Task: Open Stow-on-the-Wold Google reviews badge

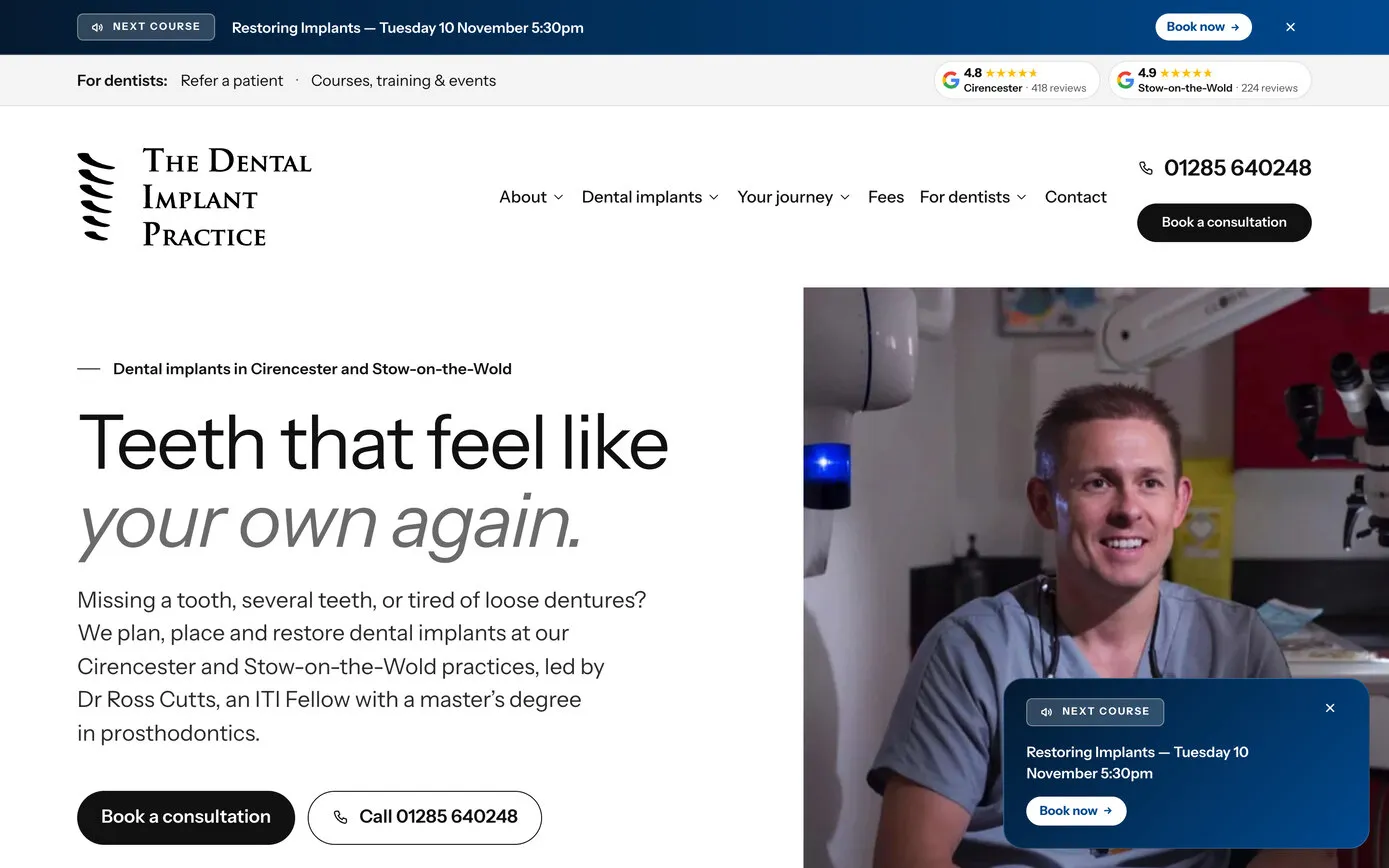Action: click(1209, 80)
